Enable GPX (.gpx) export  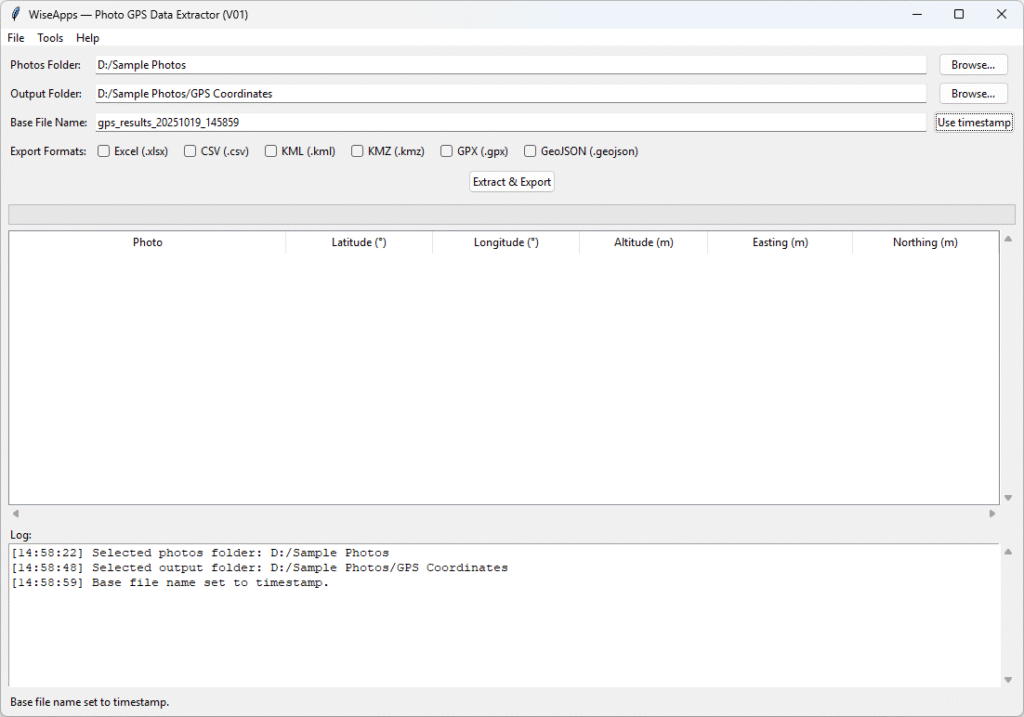[447, 152]
